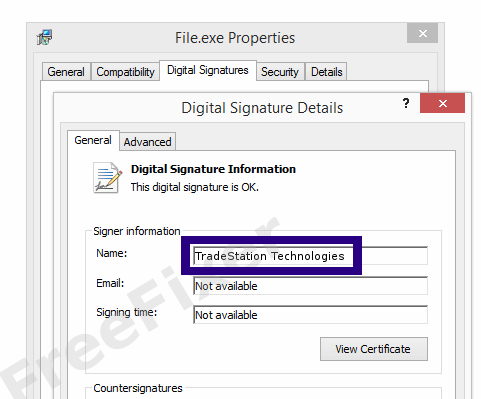Click the Digital Signature Details title text
The image size is (481, 399).
(262, 108)
